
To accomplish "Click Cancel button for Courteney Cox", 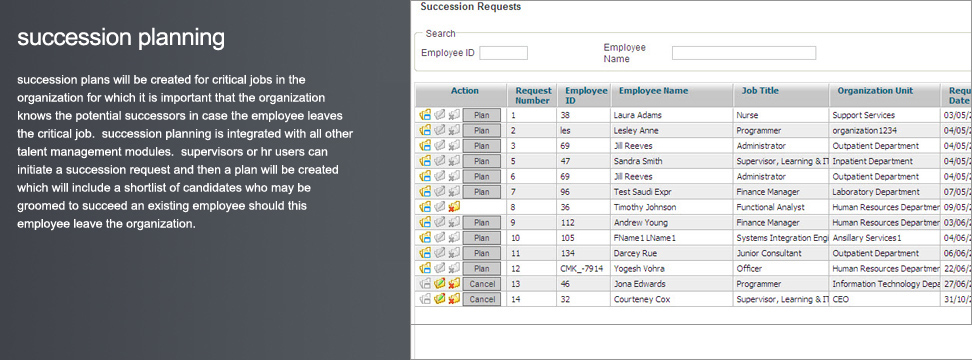I will (482, 299).
